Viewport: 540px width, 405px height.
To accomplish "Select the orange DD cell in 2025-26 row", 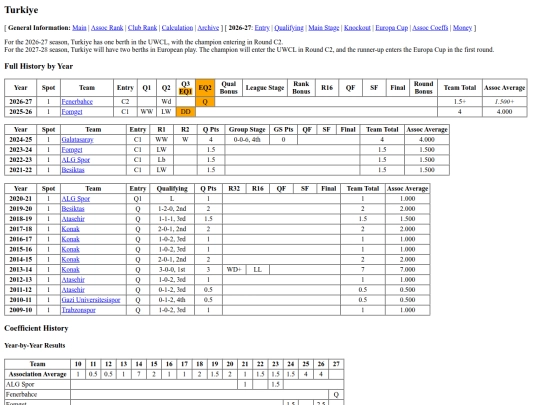I will point(186,112).
